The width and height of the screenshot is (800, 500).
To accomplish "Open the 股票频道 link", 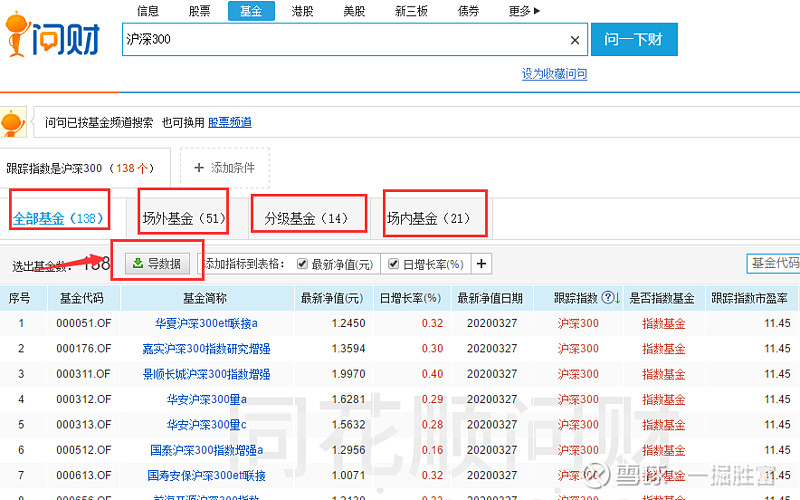I will coord(230,122).
